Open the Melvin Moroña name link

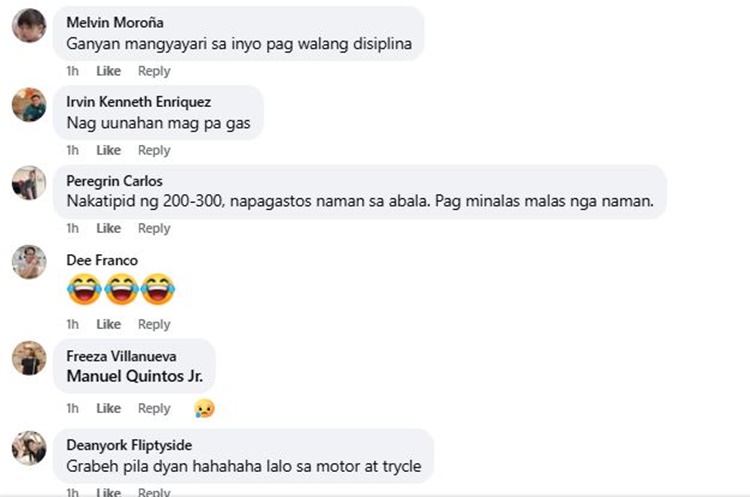coord(115,22)
